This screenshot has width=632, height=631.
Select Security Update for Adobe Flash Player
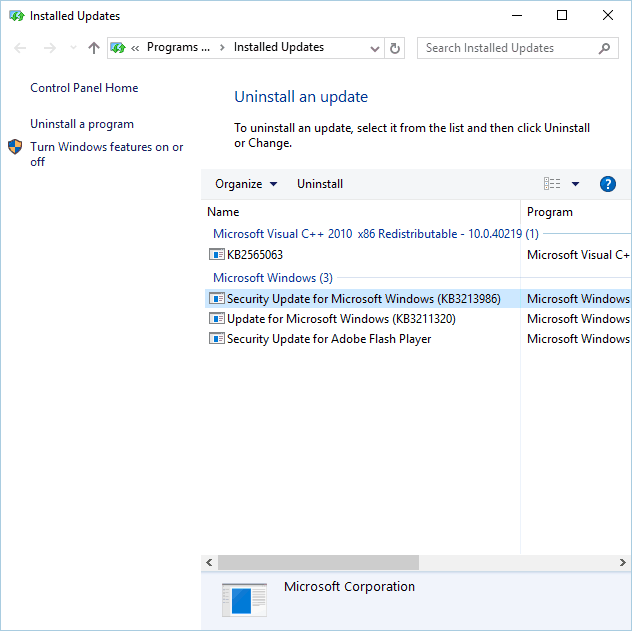point(329,339)
